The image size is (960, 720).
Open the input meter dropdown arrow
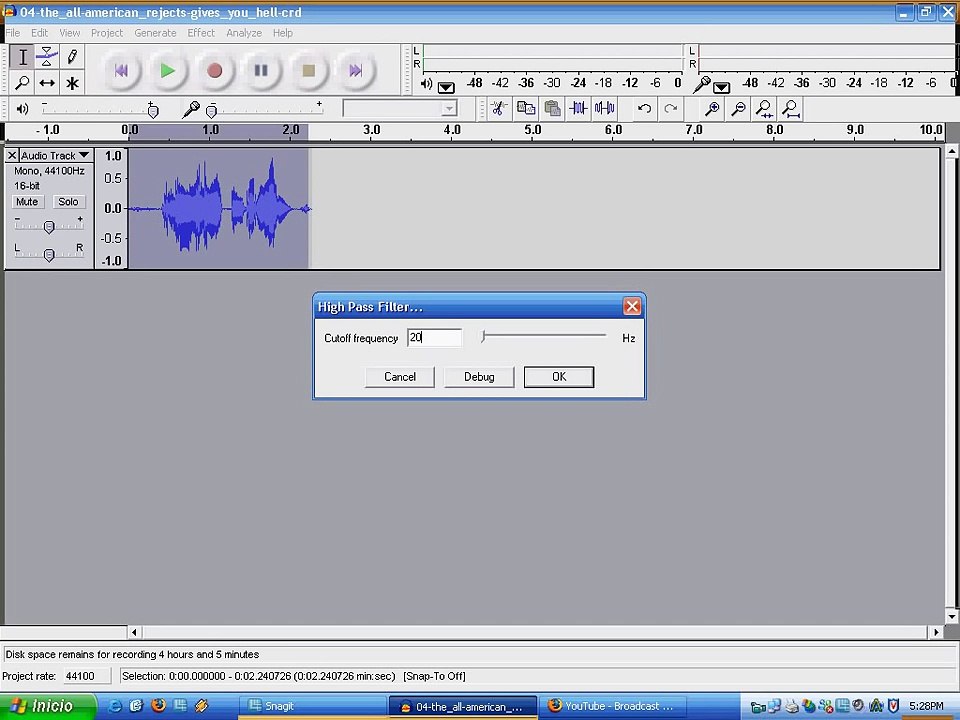pyautogui.click(x=721, y=87)
